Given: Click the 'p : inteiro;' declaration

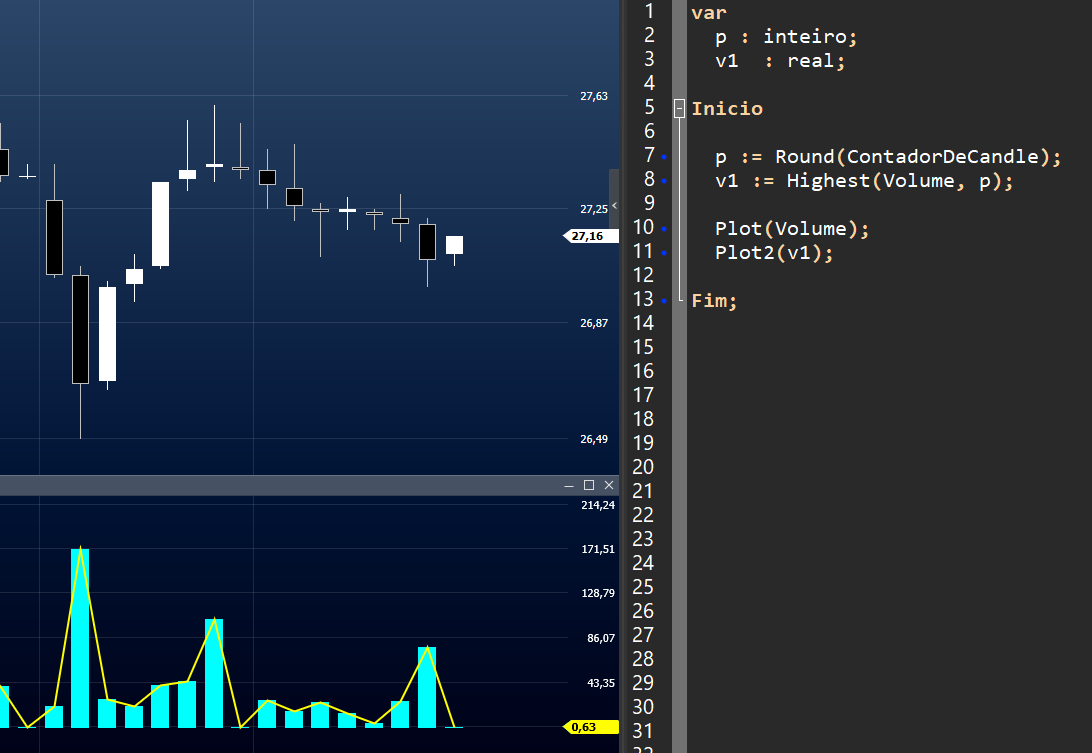Looking at the screenshot, I should [x=786, y=37].
